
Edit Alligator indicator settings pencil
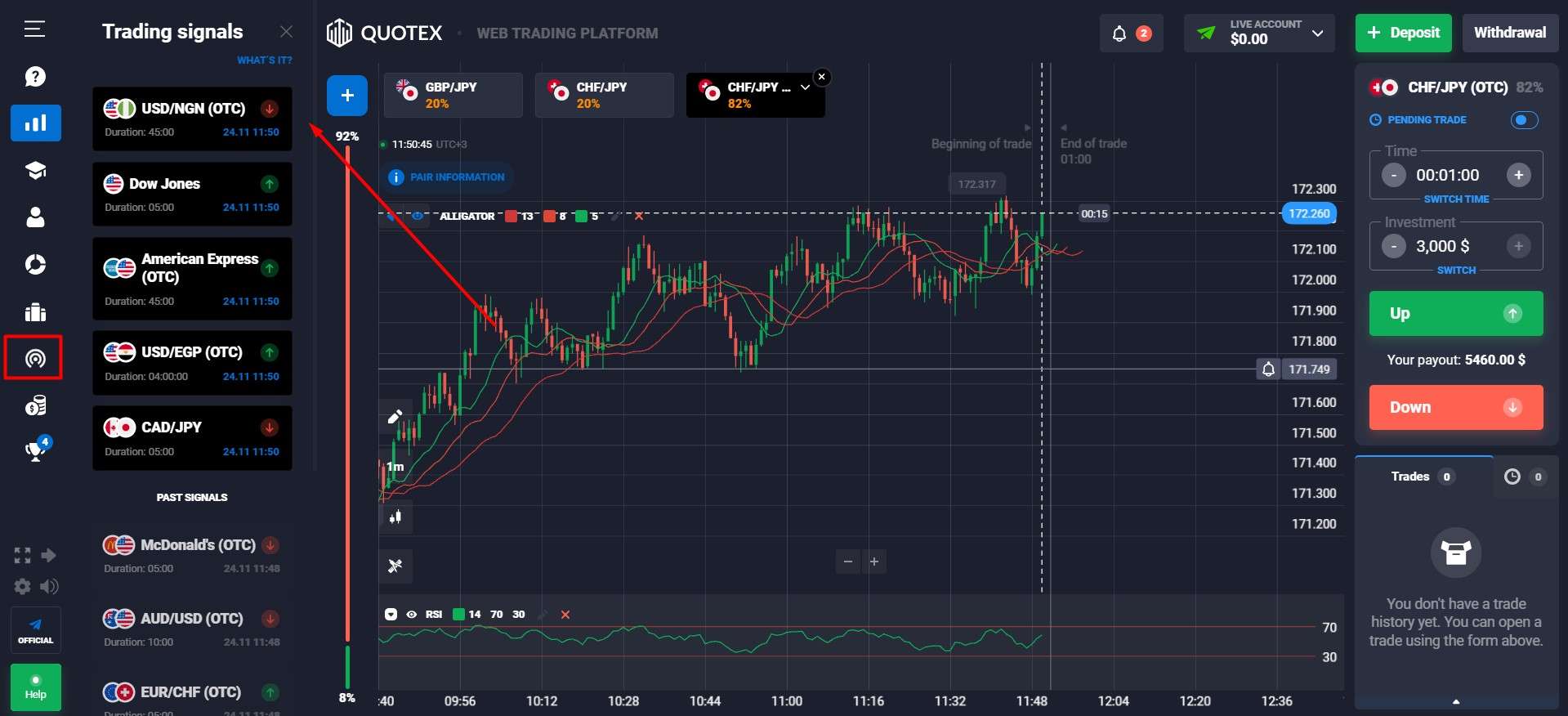(x=615, y=217)
